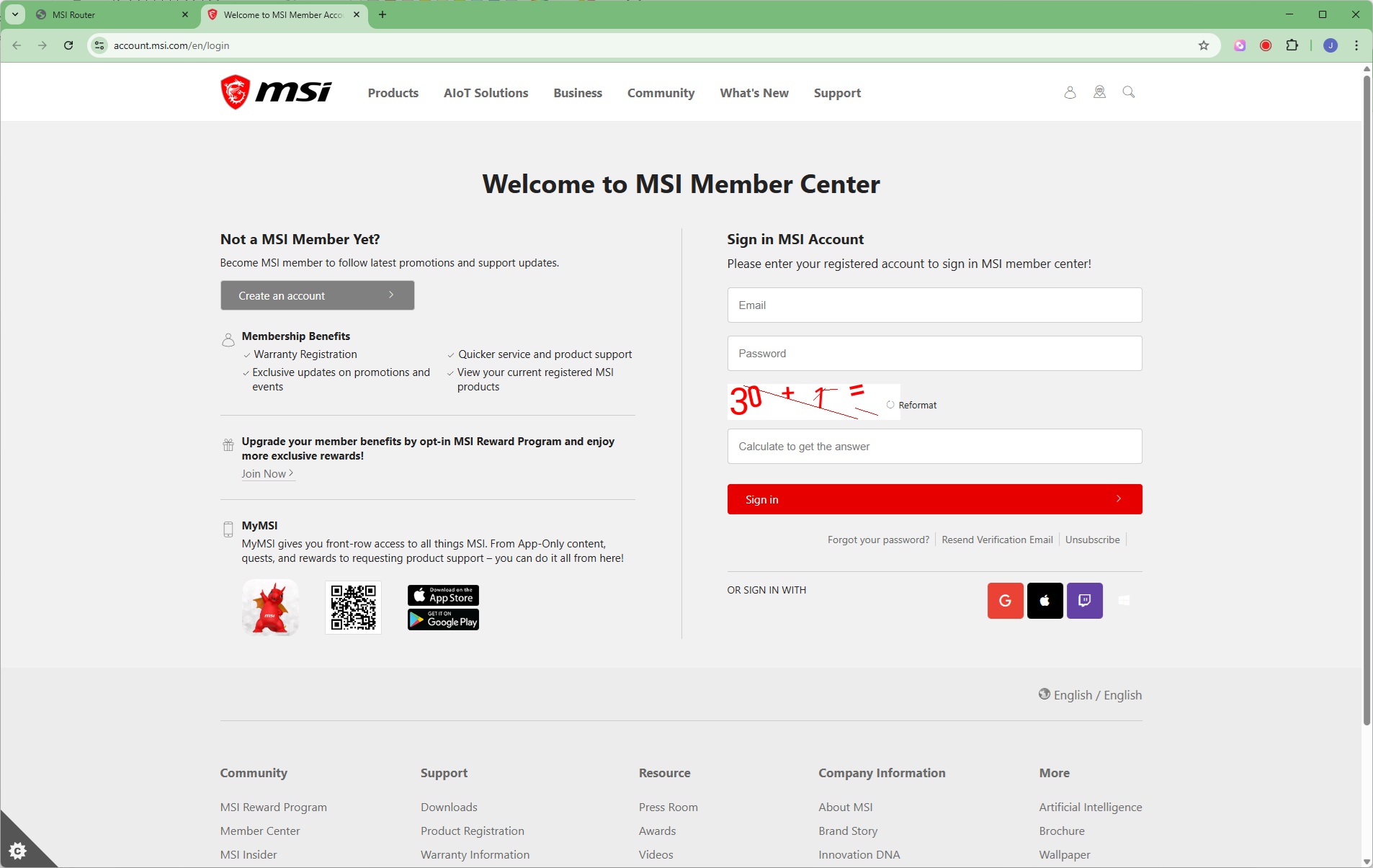The image size is (1373, 868).
Task: Open the Apple App Store badge
Action: point(443,596)
